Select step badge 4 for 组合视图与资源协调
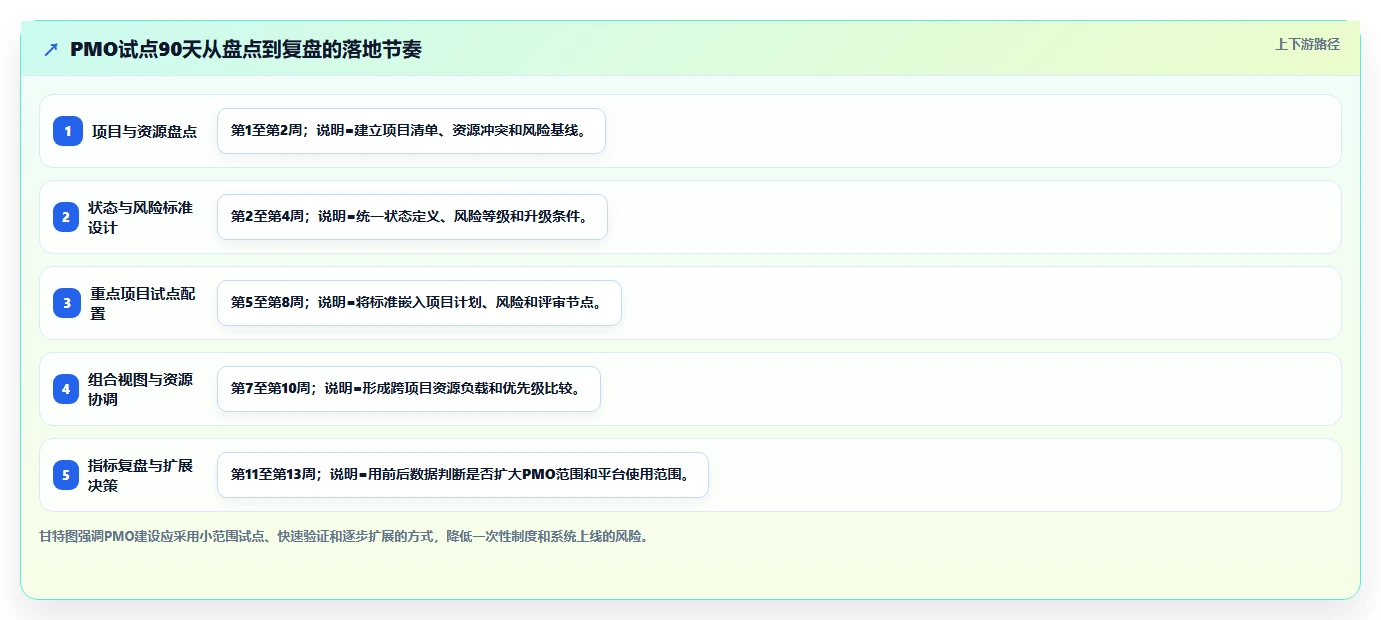 67,389
